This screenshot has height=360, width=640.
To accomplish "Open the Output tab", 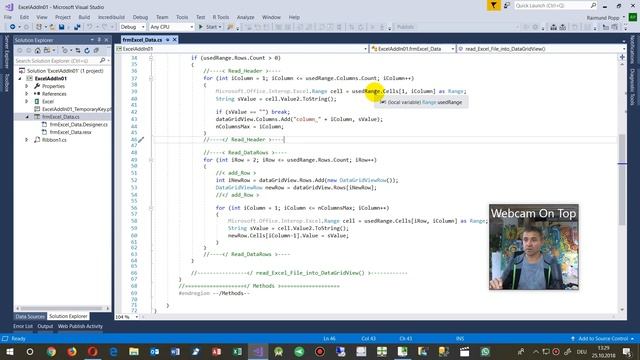I will (x=45, y=326).
